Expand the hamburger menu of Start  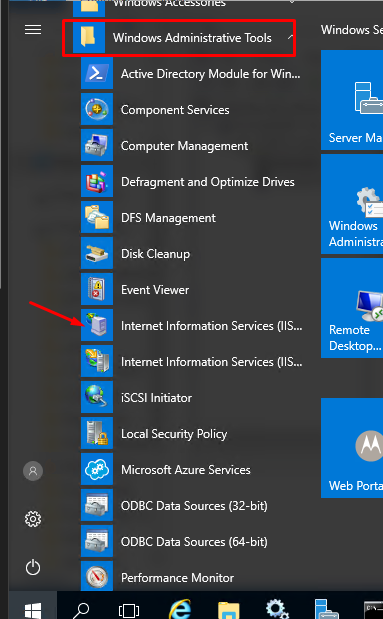(33, 30)
